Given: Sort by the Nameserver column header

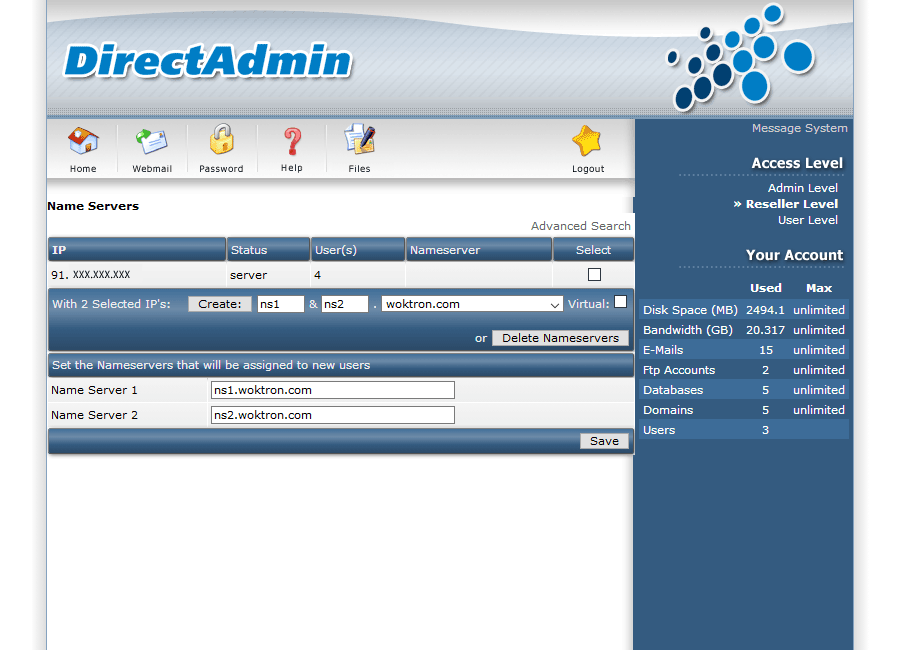Looking at the screenshot, I should click(479, 250).
